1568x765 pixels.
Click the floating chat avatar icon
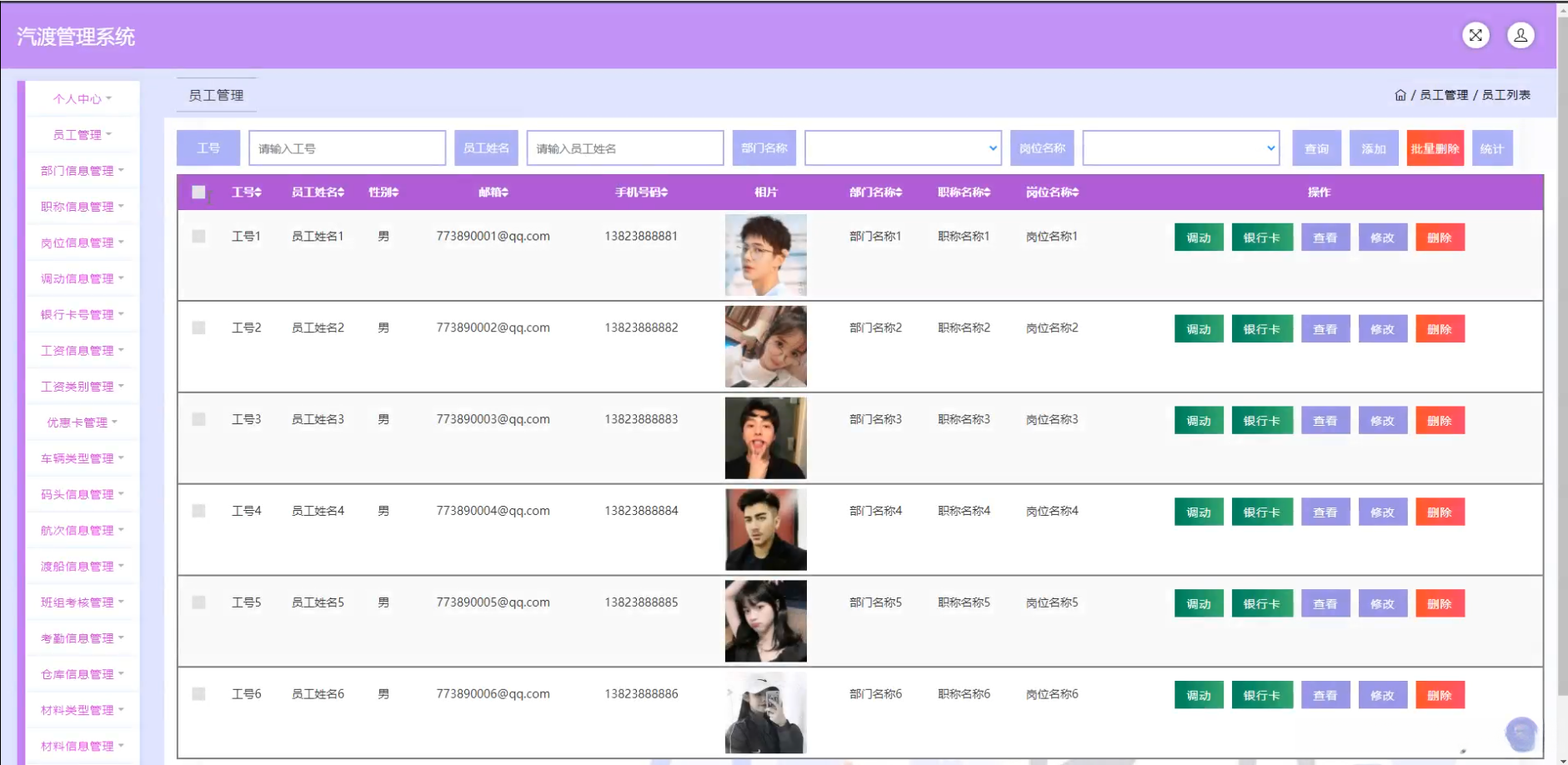1521,734
